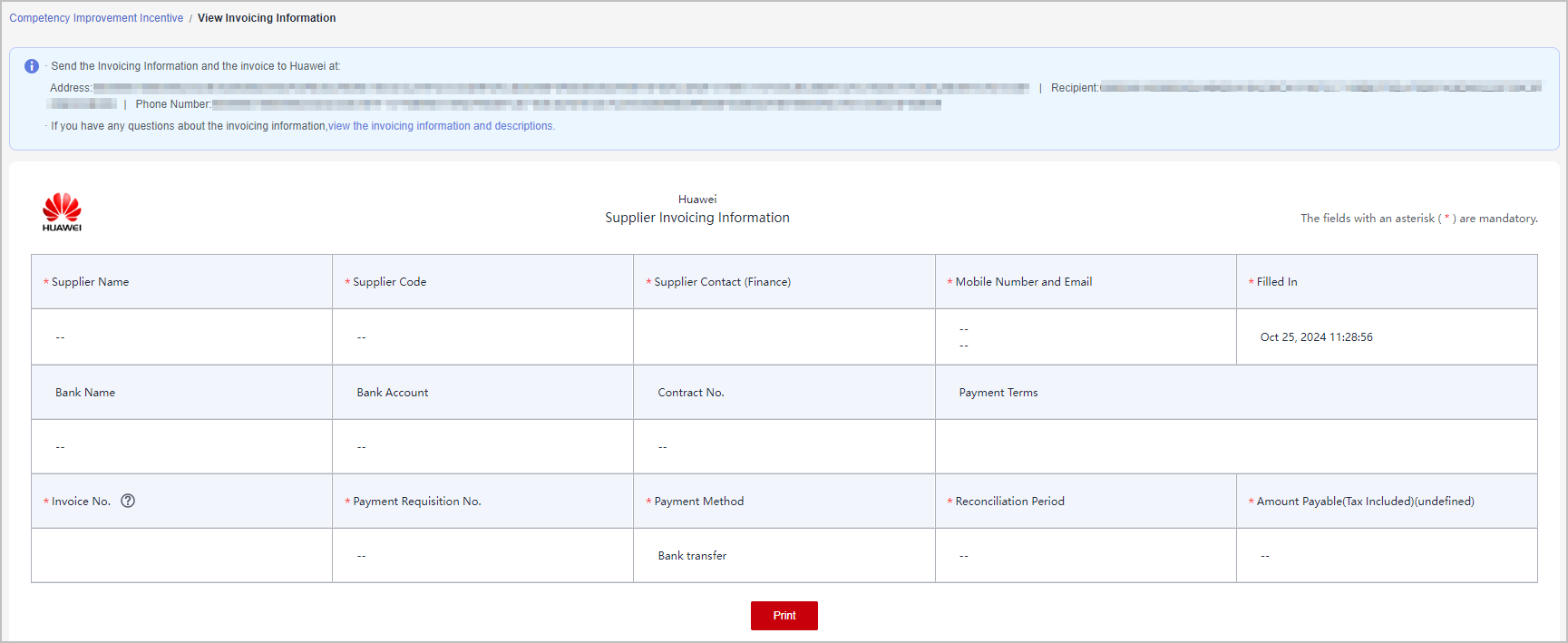The image size is (1568, 643).
Task: Click the View Invoicing Information breadcrumb text
Action: click(267, 18)
